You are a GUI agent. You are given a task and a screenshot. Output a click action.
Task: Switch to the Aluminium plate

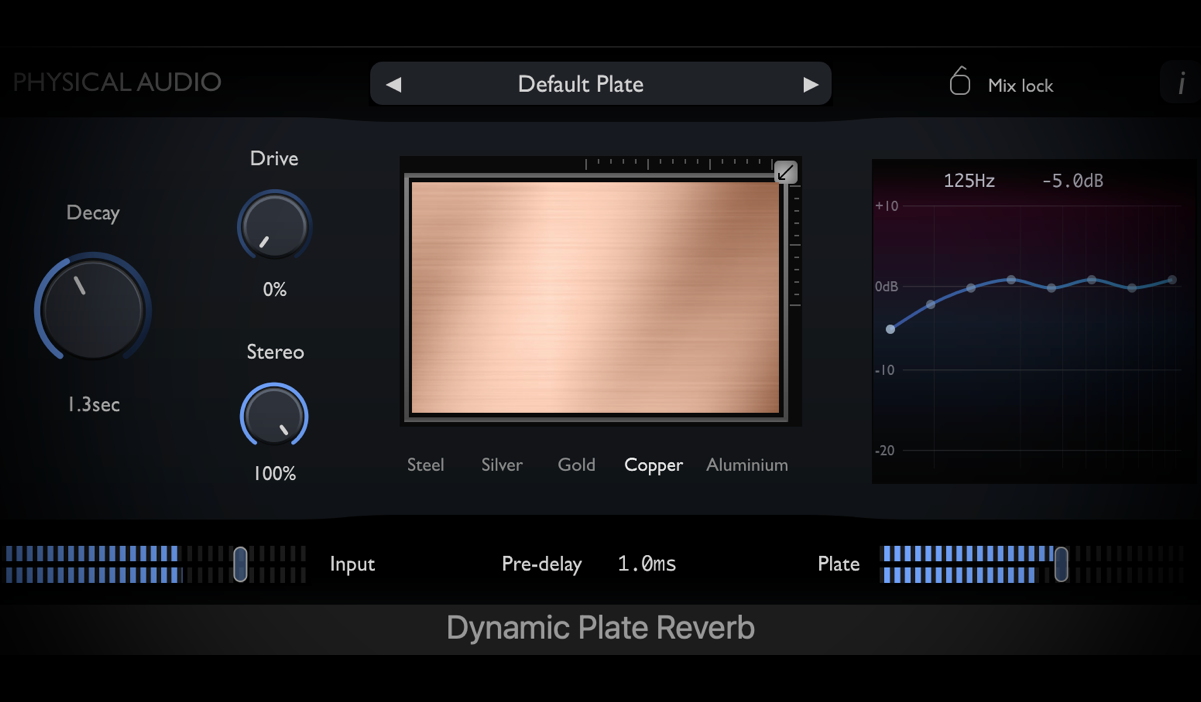coord(747,465)
